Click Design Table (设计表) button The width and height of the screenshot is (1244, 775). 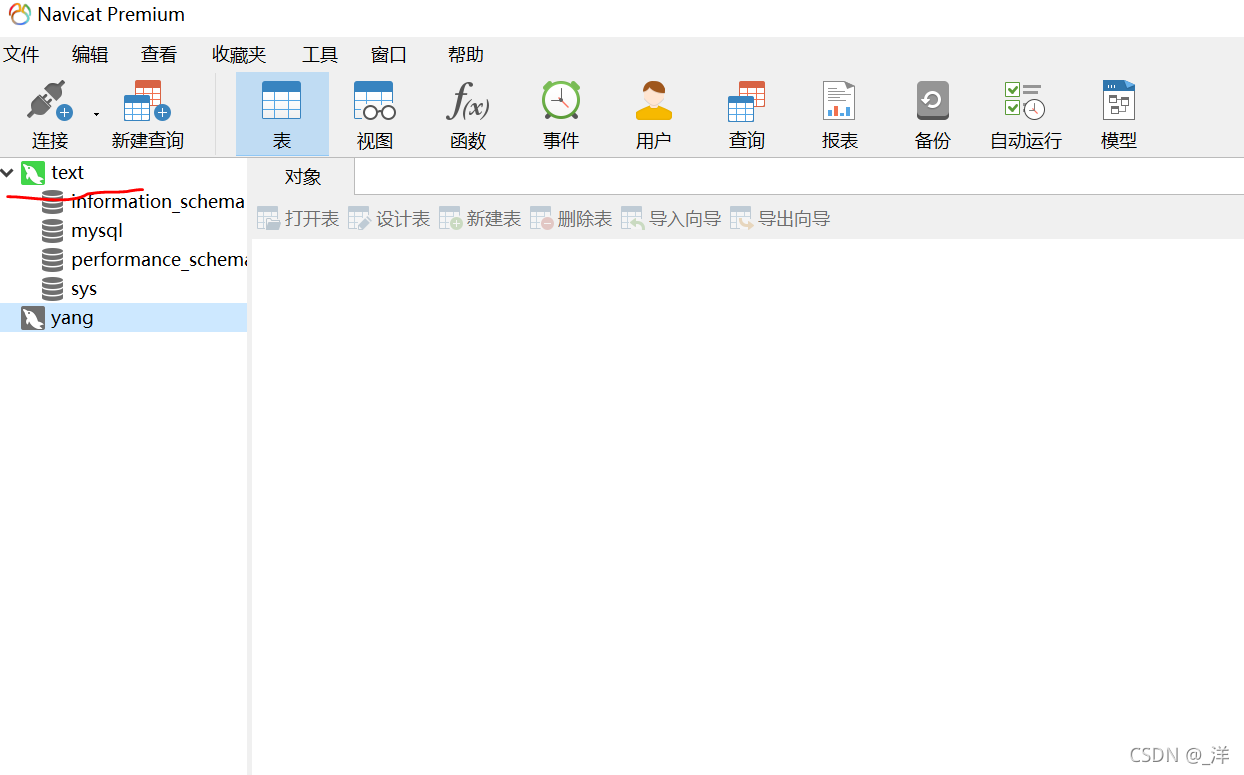[x=389, y=219]
